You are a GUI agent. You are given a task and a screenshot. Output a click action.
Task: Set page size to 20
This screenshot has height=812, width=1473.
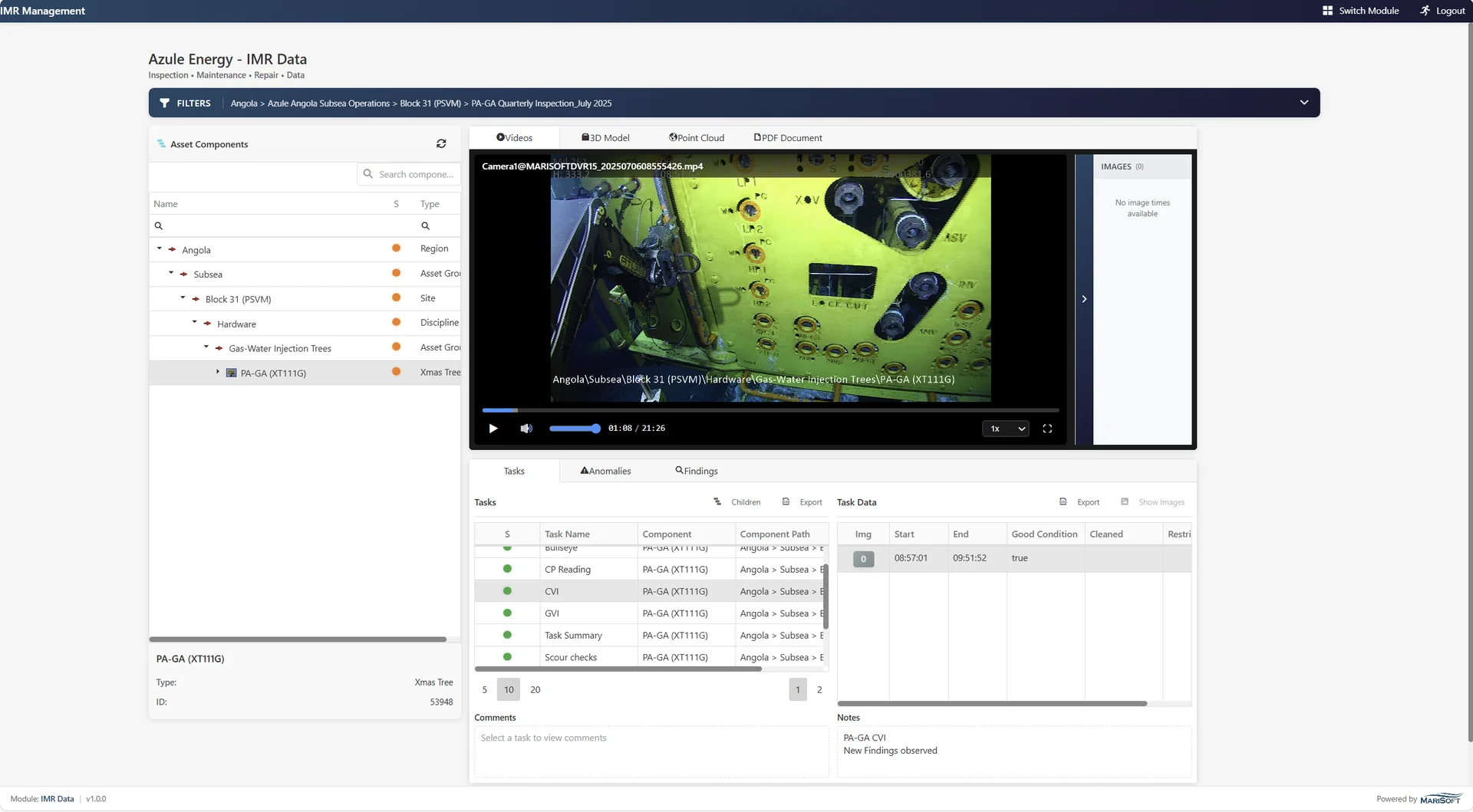pyautogui.click(x=535, y=689)
